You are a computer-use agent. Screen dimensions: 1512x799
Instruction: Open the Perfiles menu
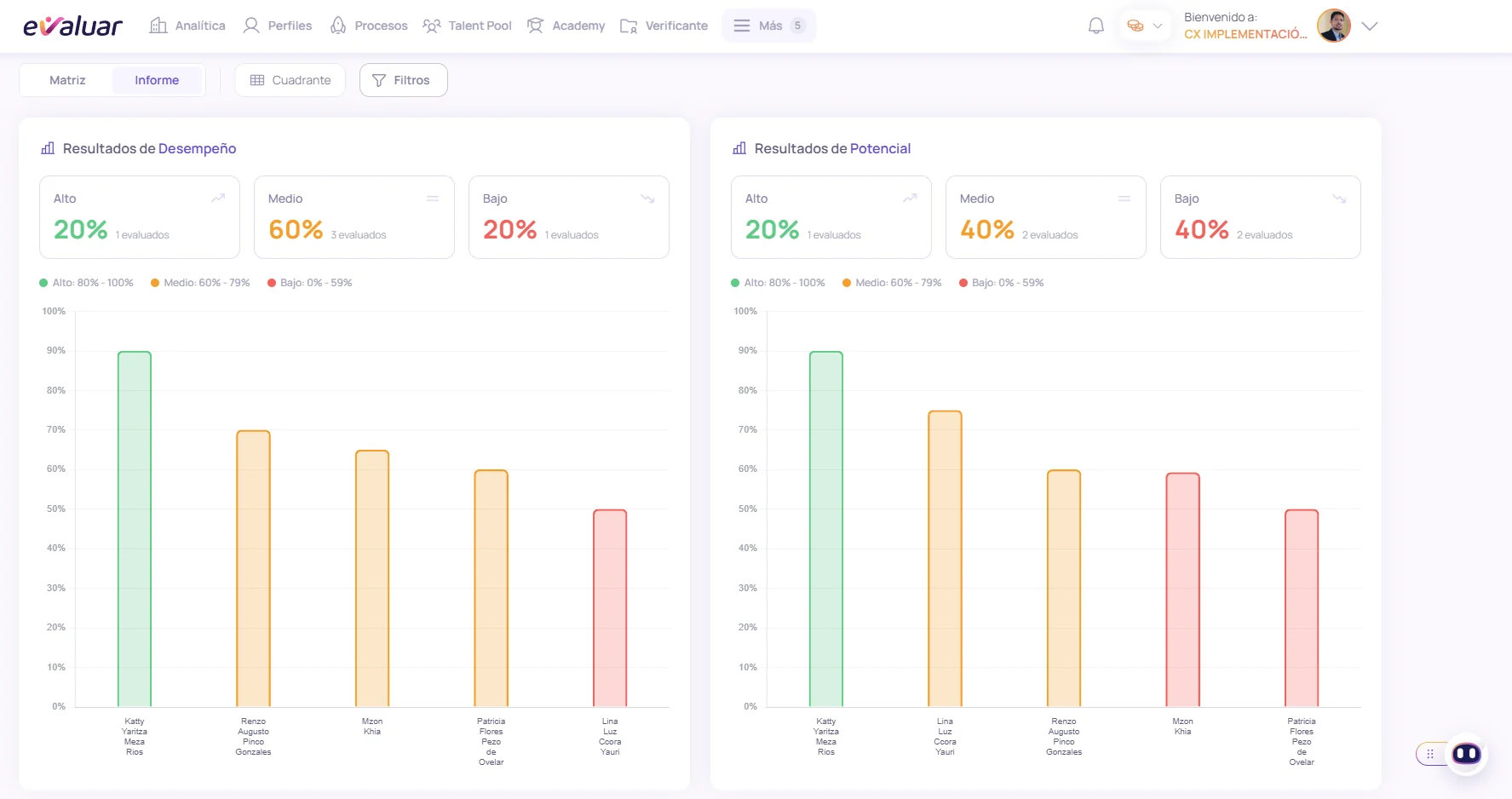[278, 26]
